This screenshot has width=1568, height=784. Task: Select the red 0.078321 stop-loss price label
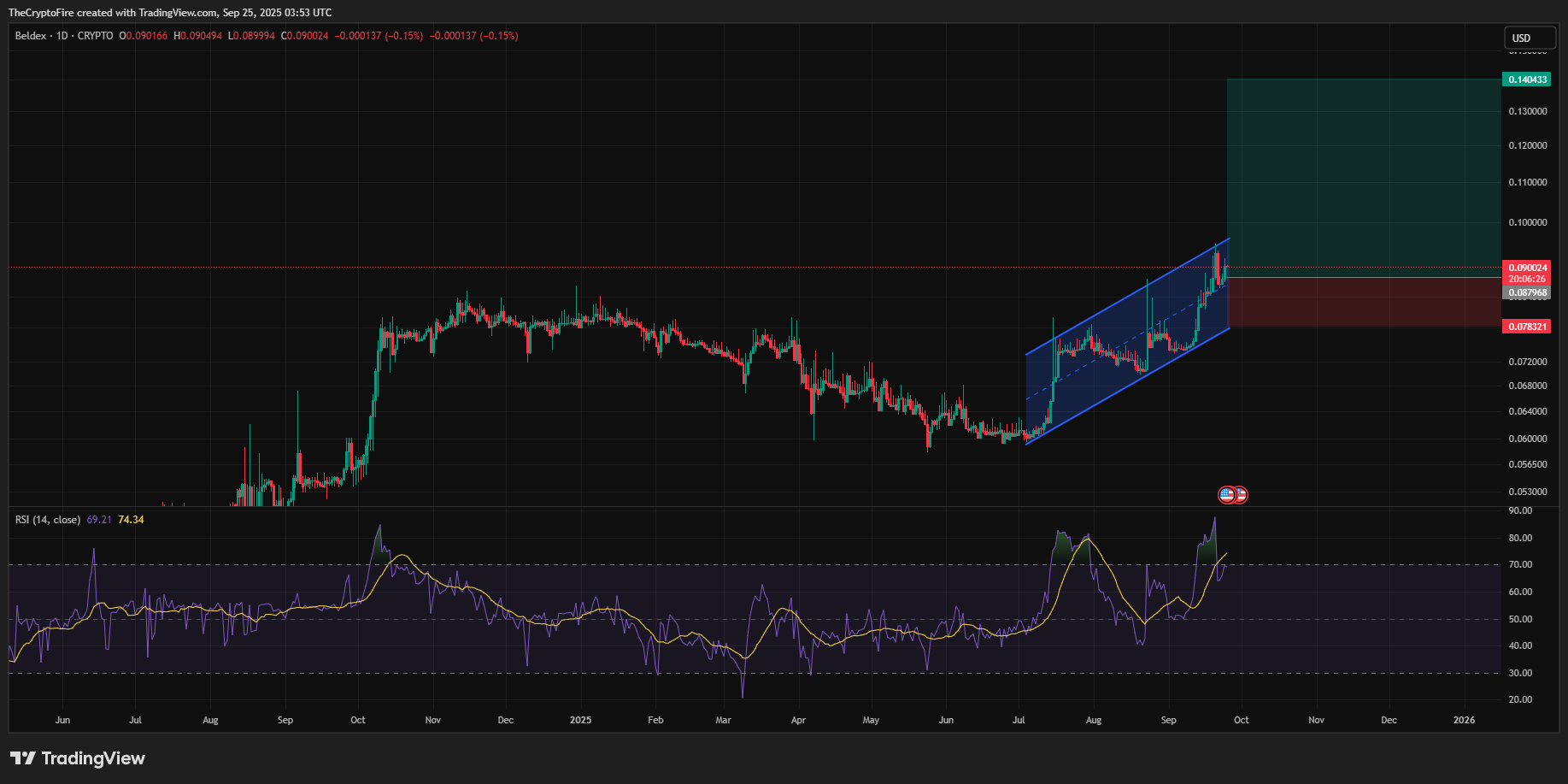click(1527, 327)
